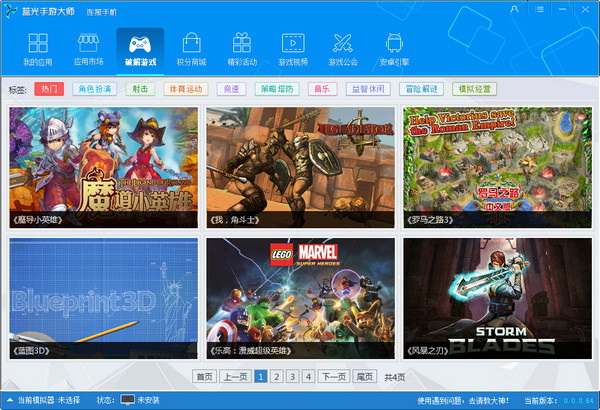600x410 pixels.
Task: Open 蓝图3D Blueprint3D thumbnail
Action: [x=104, y=299]
